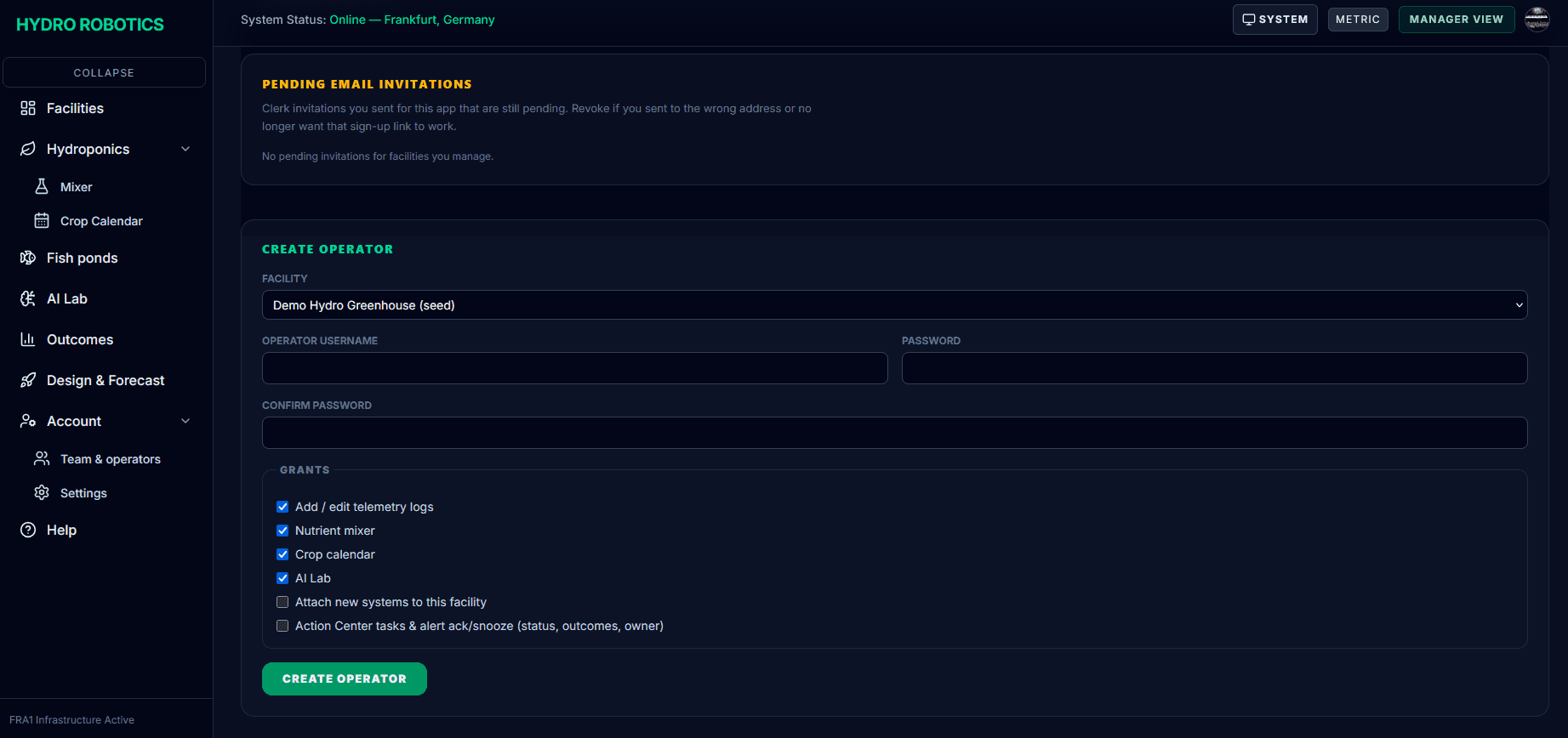Focus the Confirm Password field

tap(894, 433)
